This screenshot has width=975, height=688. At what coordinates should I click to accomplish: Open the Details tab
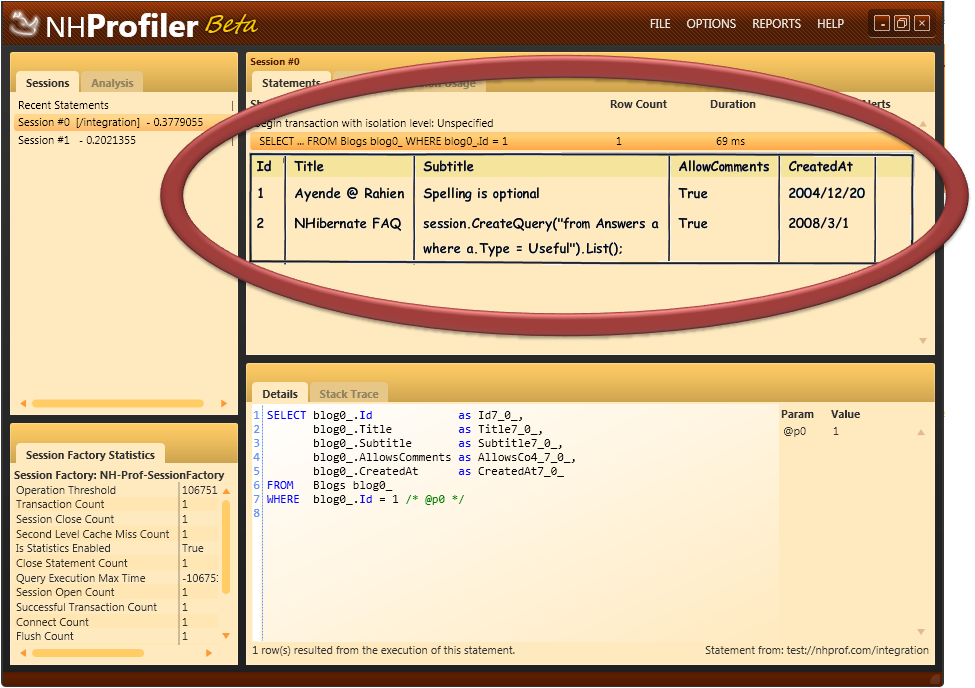coord(280,394)
